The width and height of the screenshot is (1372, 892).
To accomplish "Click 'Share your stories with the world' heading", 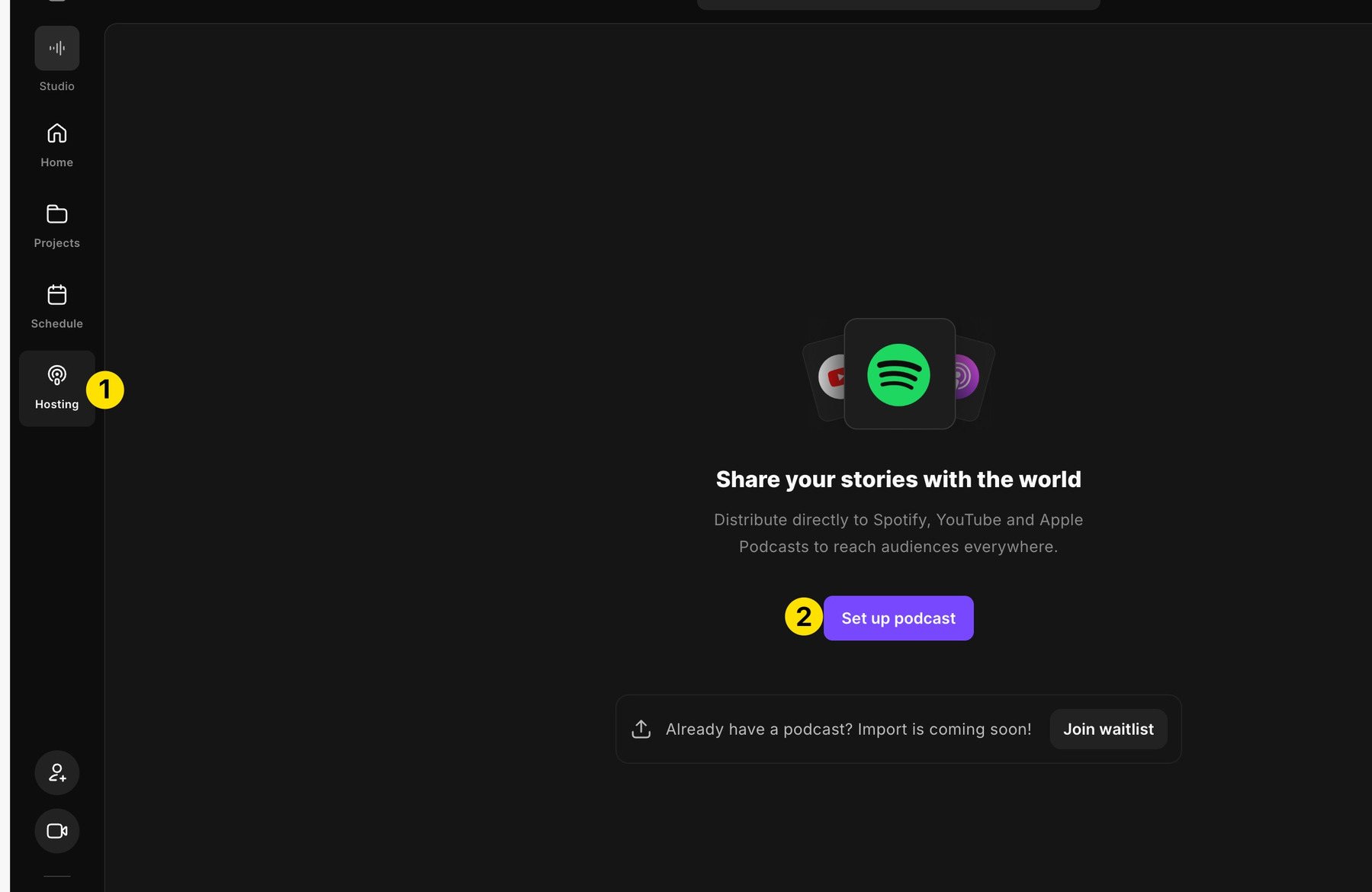I will 898,479.
